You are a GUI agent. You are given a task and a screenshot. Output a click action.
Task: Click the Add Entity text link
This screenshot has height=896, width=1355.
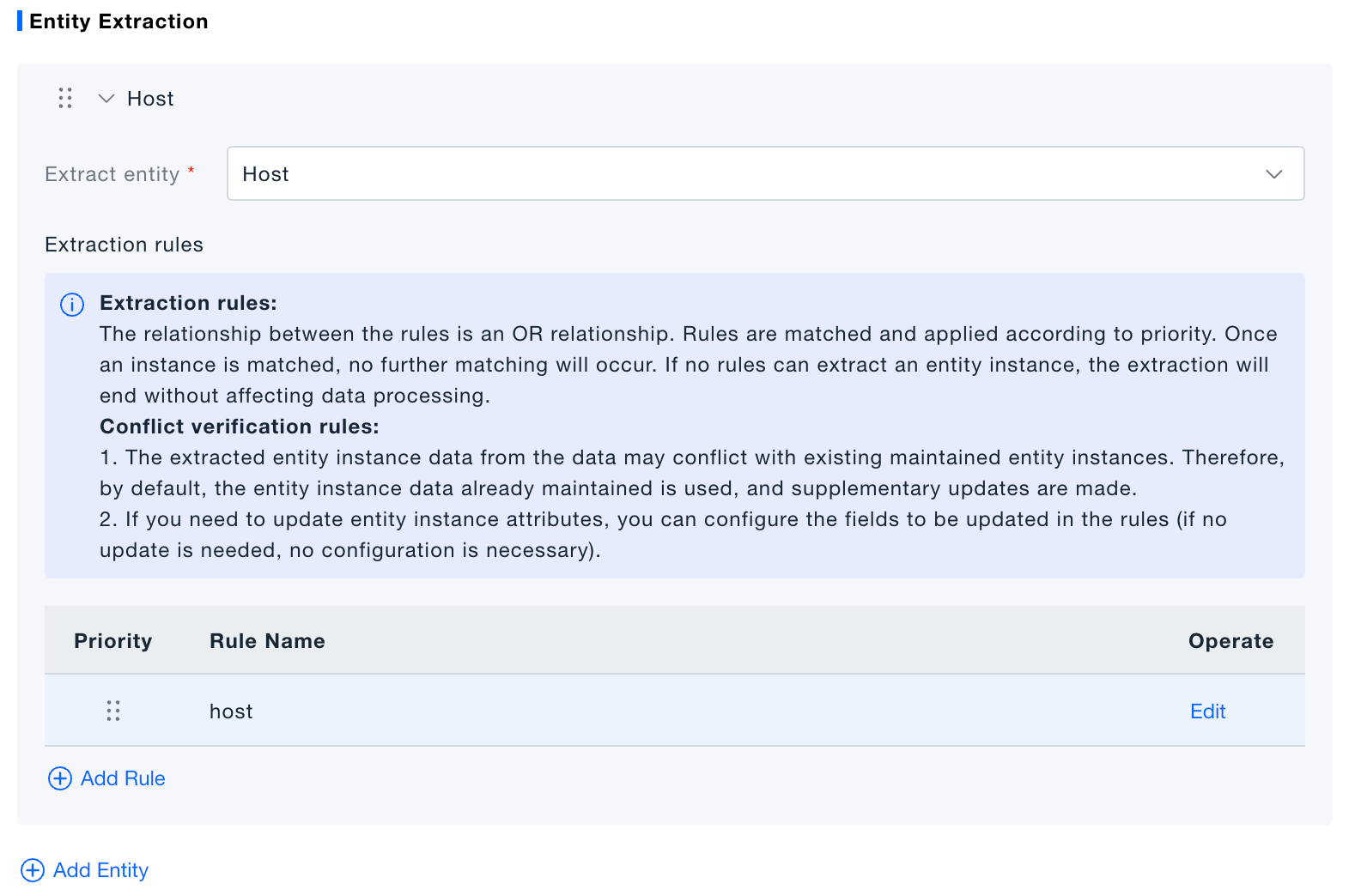[100, 870]
